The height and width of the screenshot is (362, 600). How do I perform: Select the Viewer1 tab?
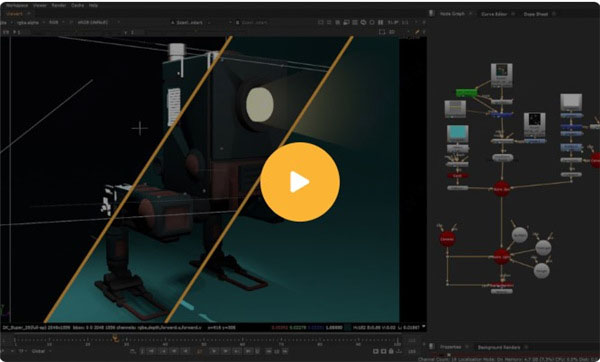click(15, 13)
